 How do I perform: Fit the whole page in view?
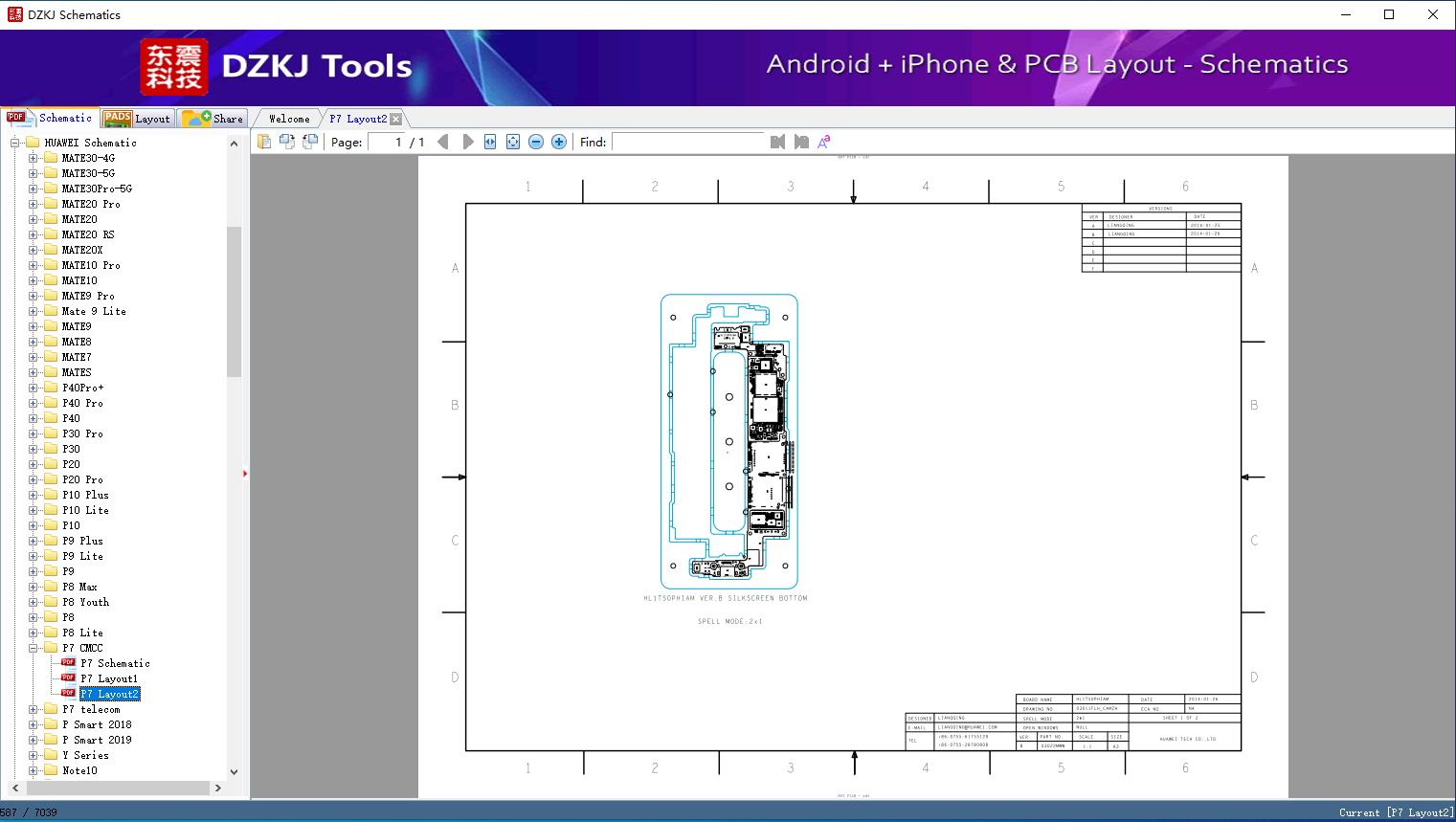click(513, 142)
